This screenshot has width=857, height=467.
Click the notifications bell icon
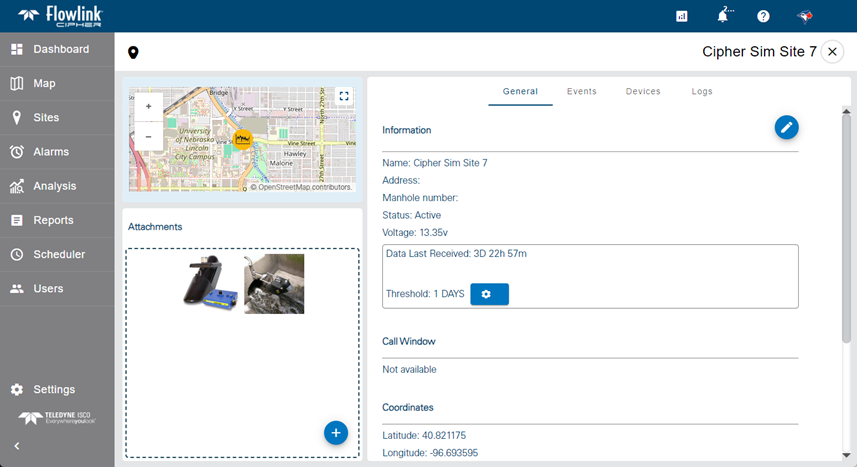pyautogui.click(x=722, y=16)
